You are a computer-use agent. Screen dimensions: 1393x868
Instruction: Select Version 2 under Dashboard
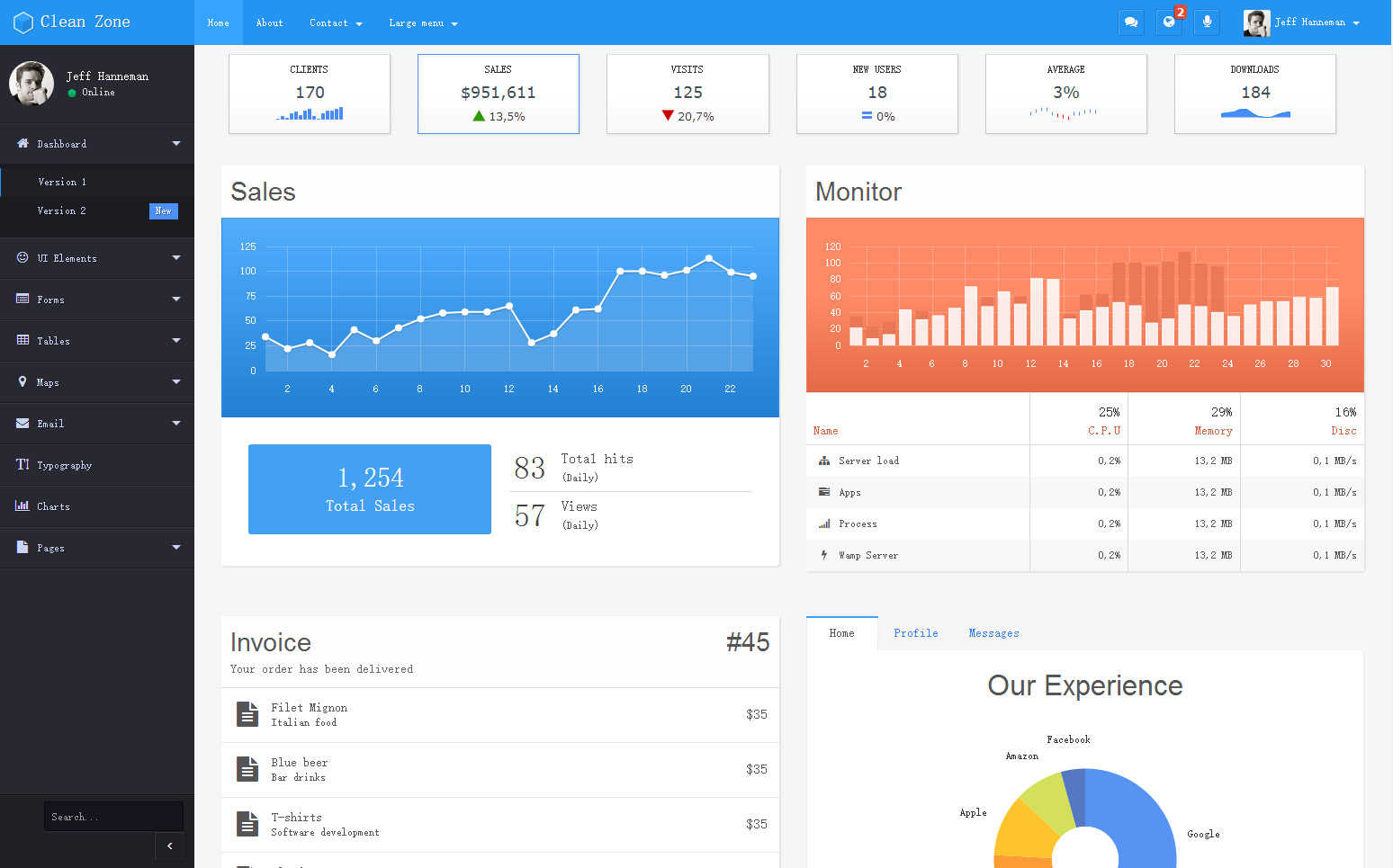[97, 210]
